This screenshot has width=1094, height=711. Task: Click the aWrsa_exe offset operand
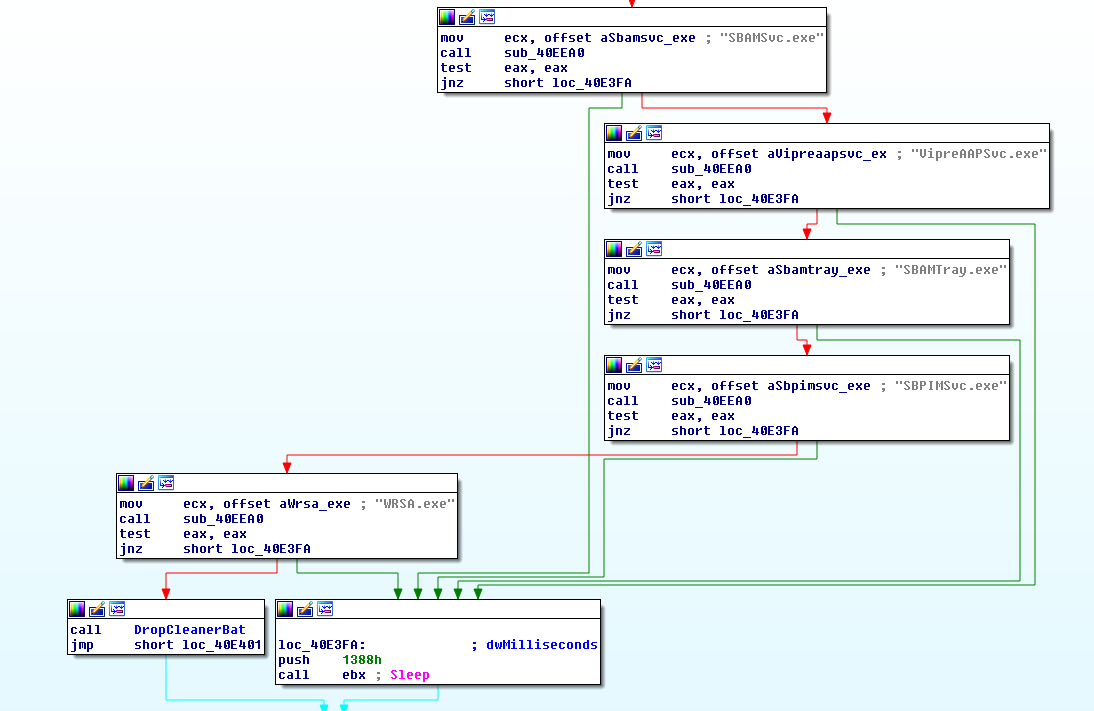pos(315,503)
